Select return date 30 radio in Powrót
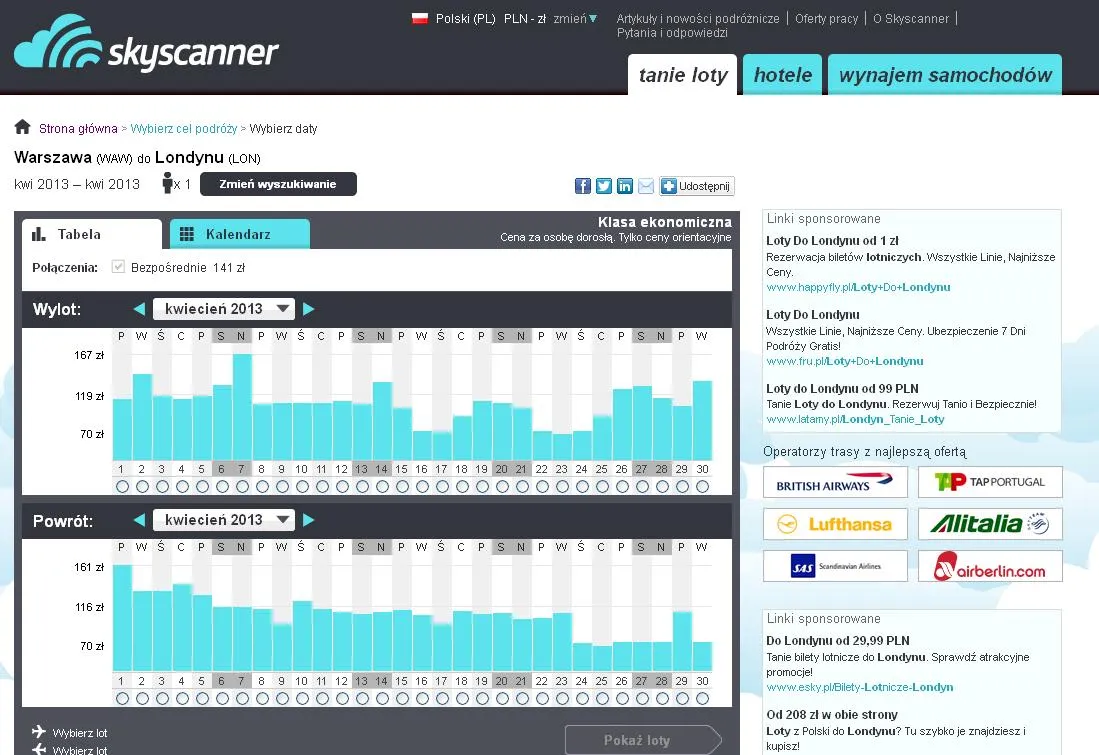Viewport: 1099px width, 755px height. tap(702, 698)
